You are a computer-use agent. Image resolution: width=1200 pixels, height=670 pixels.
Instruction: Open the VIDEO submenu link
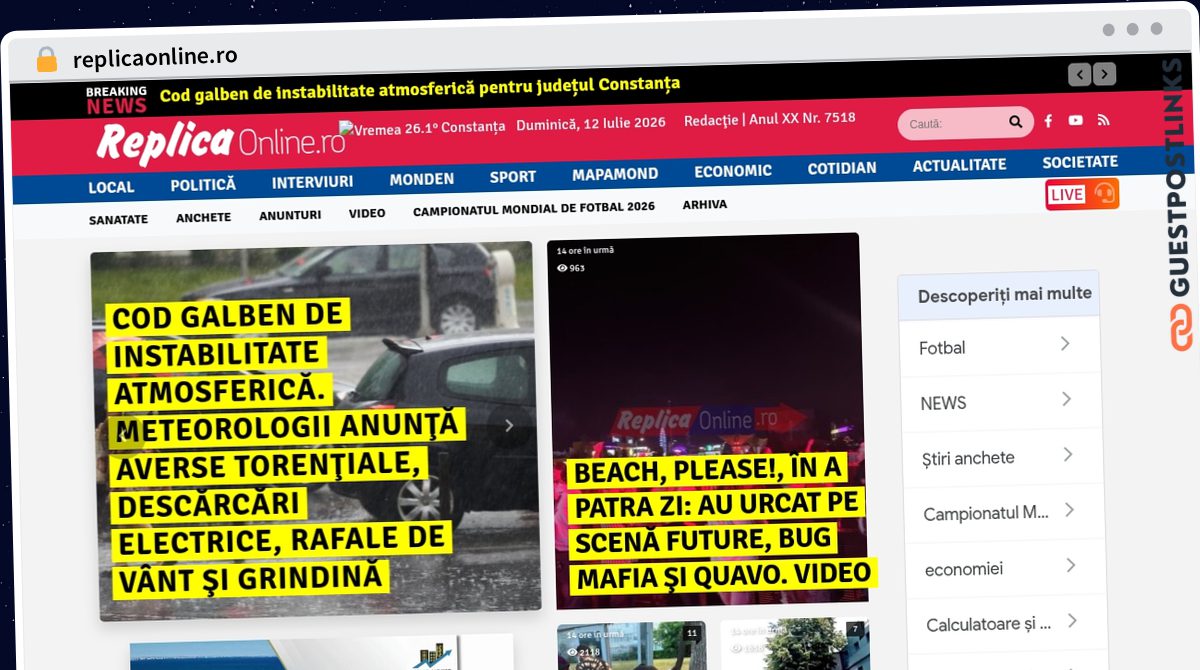pos(367,213)
